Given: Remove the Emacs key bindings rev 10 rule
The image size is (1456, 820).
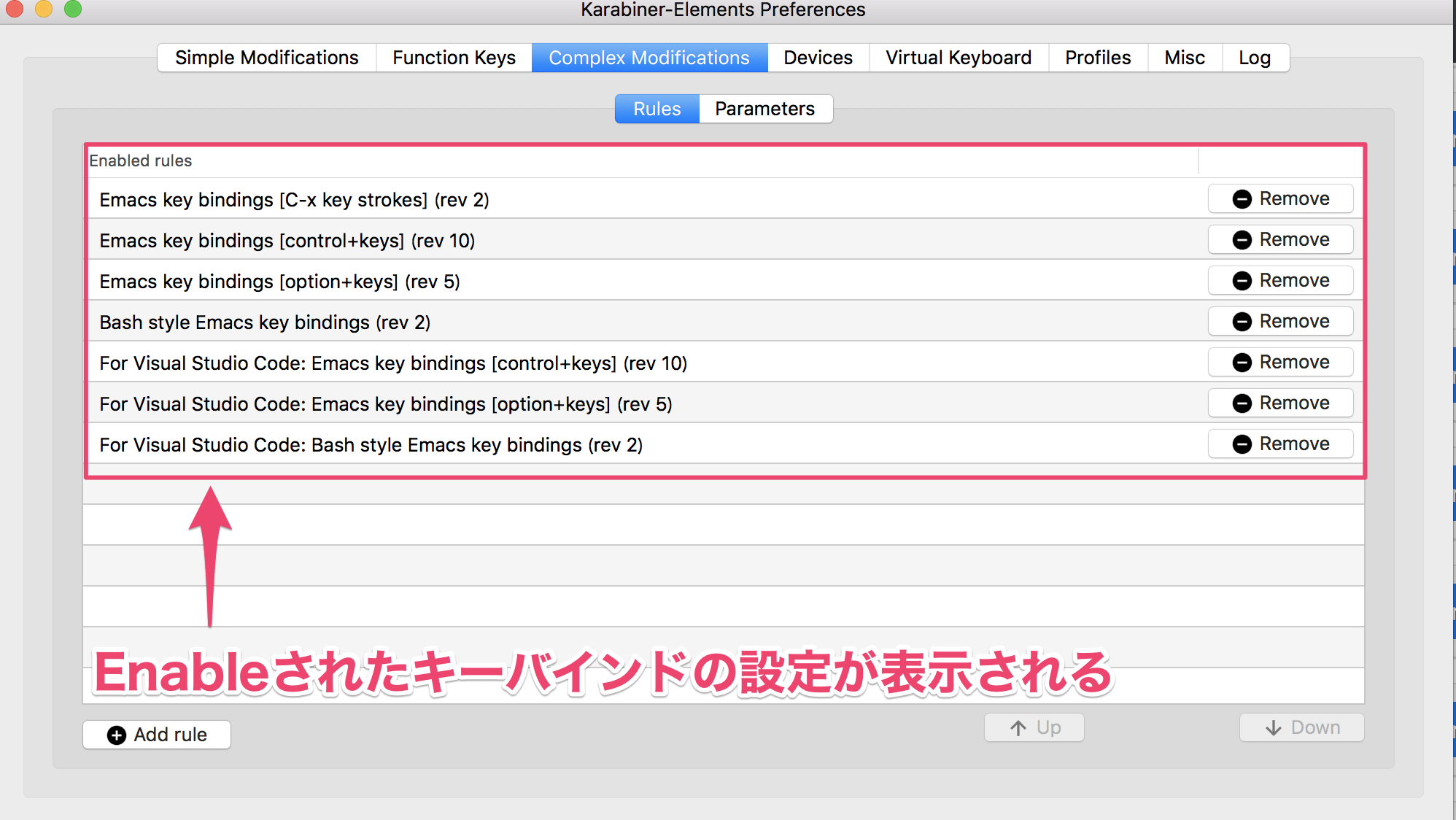Looking at the screenshot, I should [x=1280, y=239].
